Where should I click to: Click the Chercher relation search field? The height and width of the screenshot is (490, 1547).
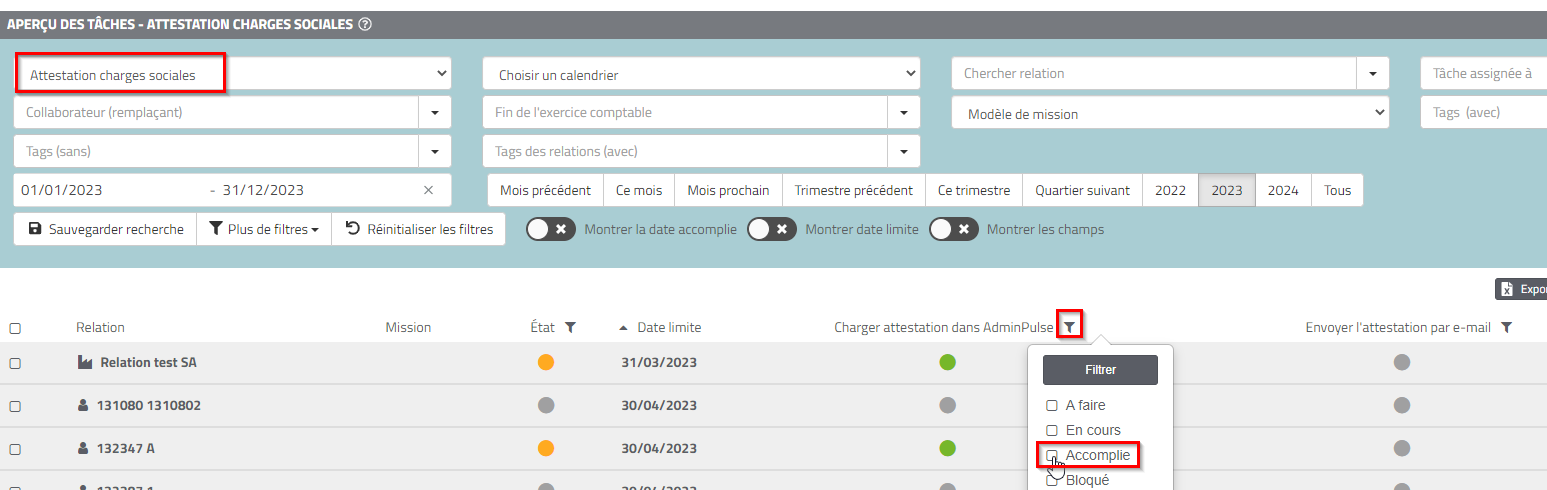[1153, 74]
